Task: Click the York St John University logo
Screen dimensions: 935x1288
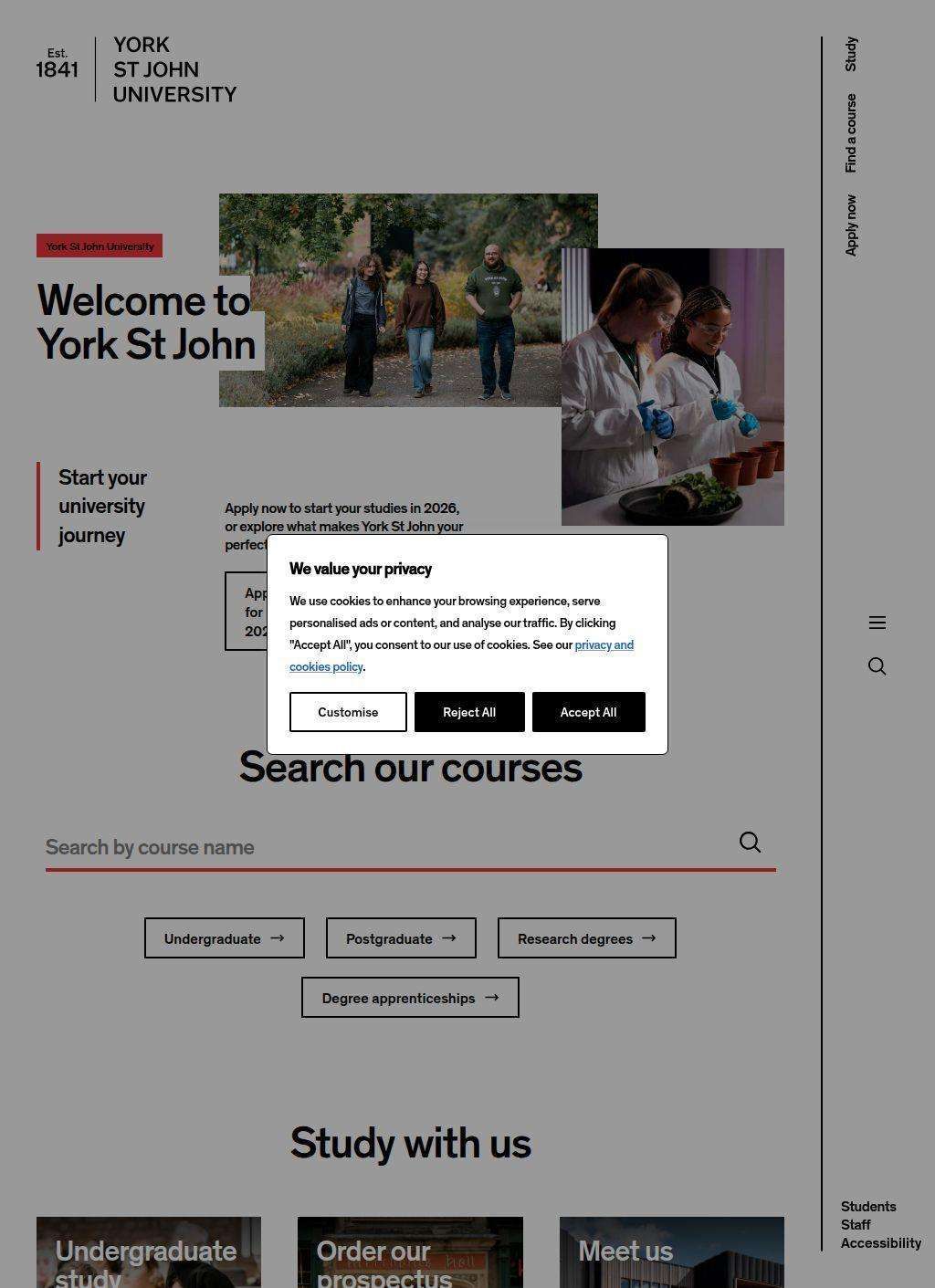Action: pyautogui.click(x=136, y=69)
